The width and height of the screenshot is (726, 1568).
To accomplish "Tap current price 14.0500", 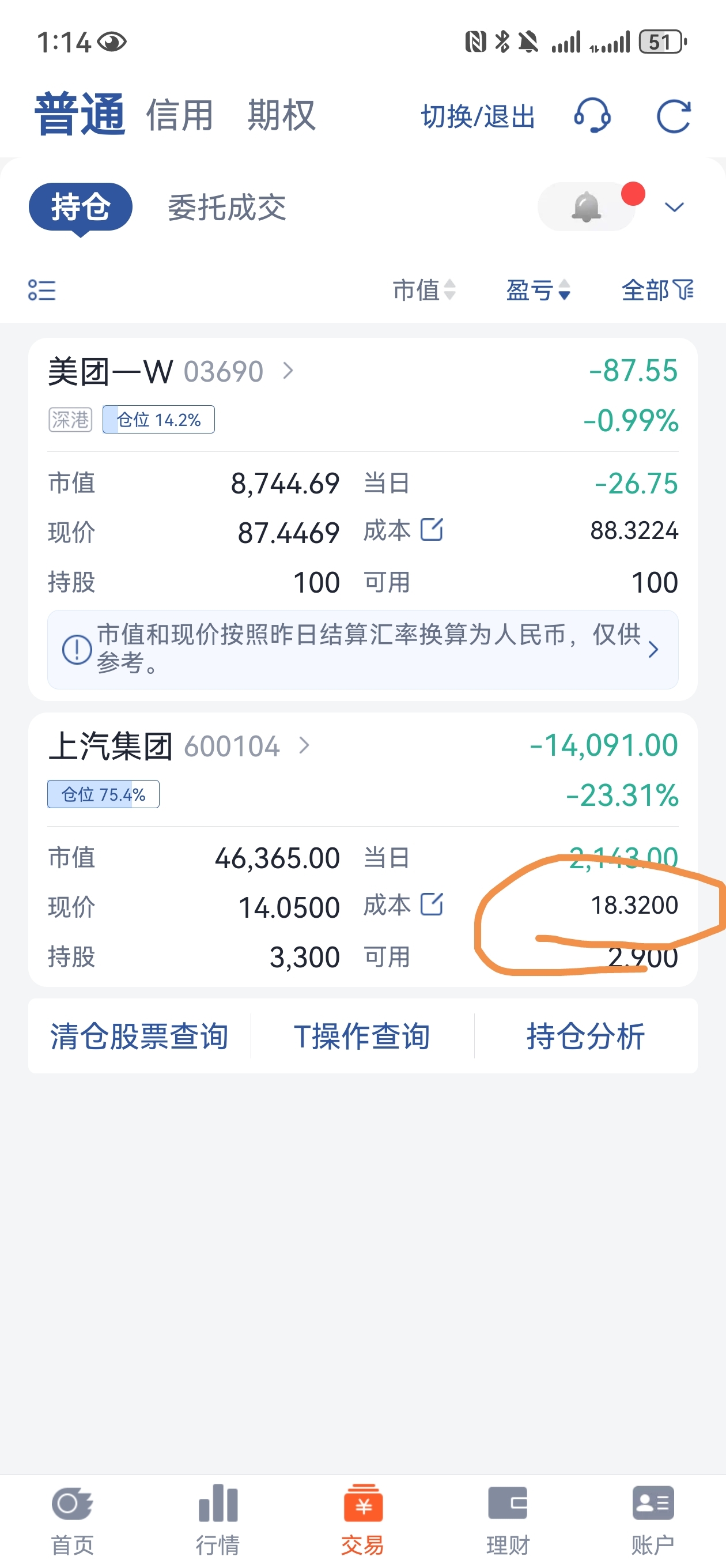I will pyautogui.click(x=289, y=907).
